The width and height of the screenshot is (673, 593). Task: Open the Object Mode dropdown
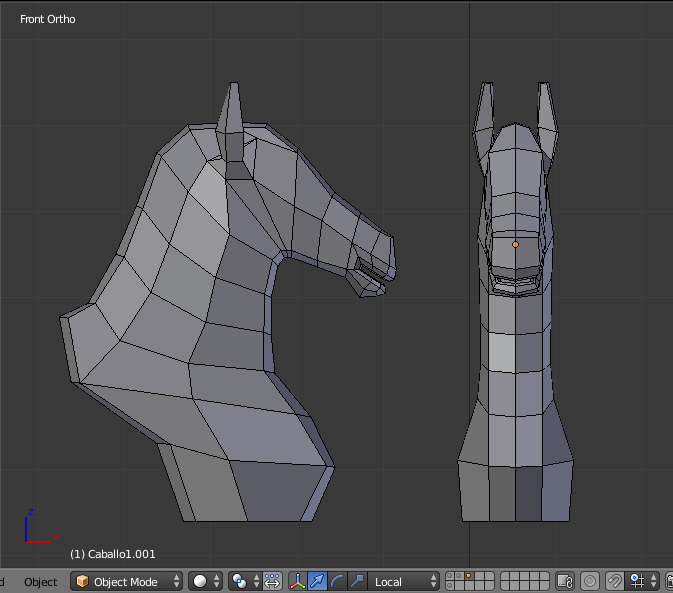128,581
